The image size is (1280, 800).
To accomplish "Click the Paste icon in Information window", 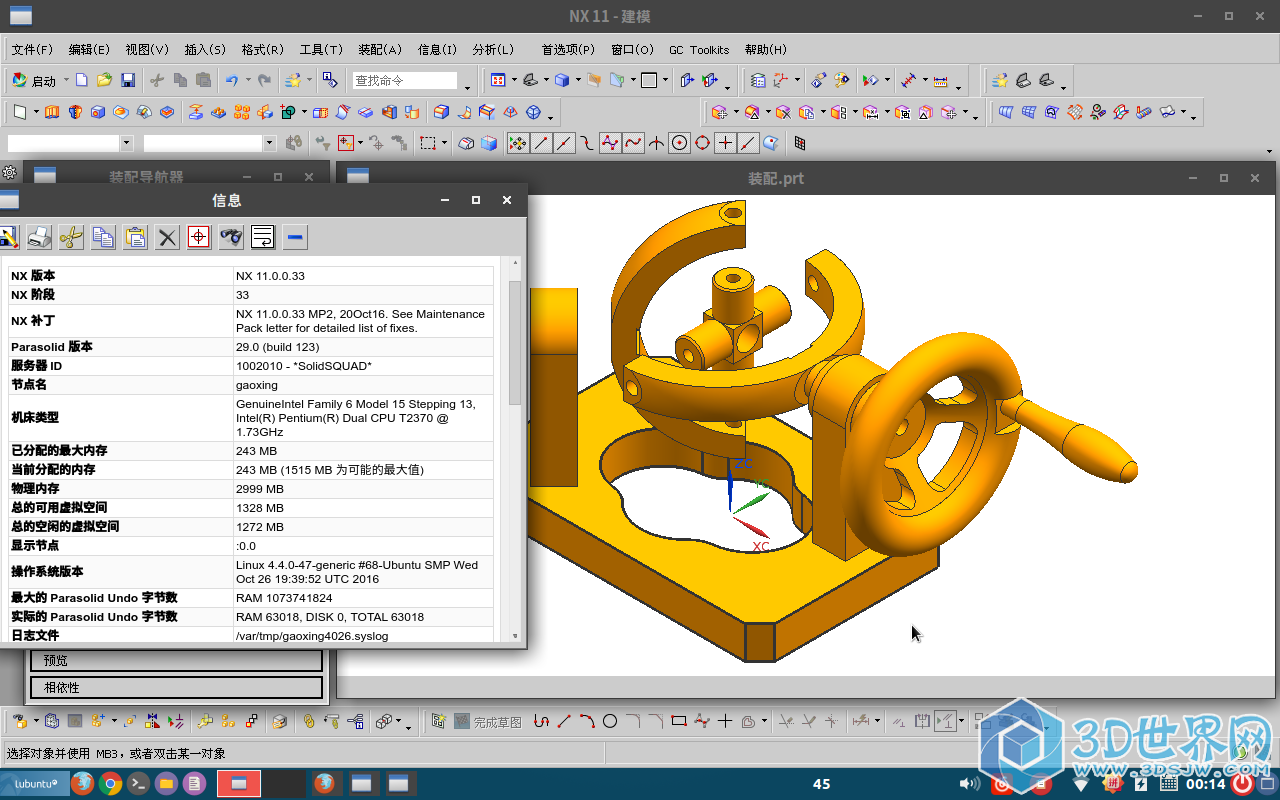I will point(135,237).
